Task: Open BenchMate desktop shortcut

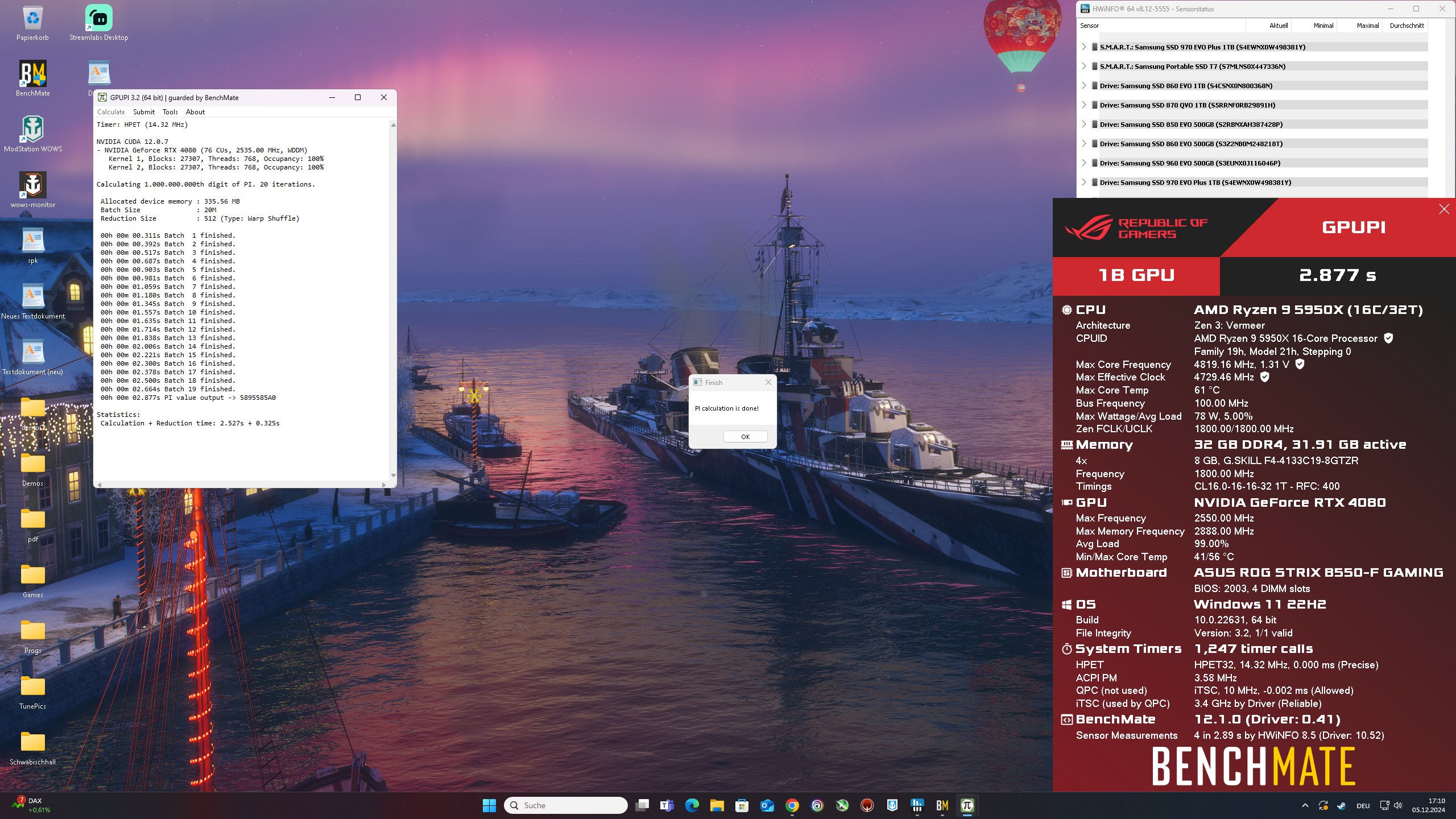Action: click(32, 78)
